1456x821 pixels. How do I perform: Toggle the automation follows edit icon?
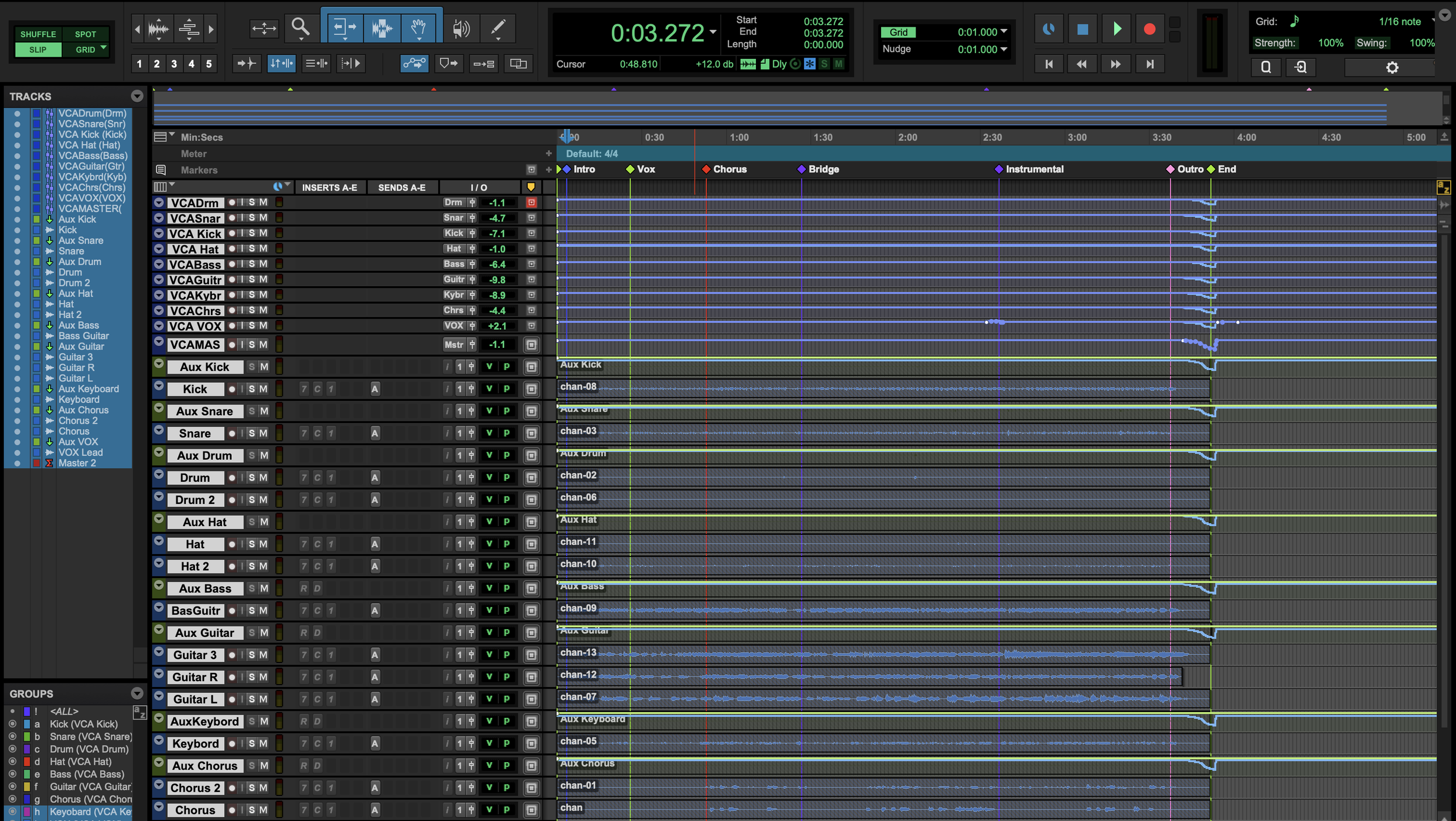click(414, 63)
